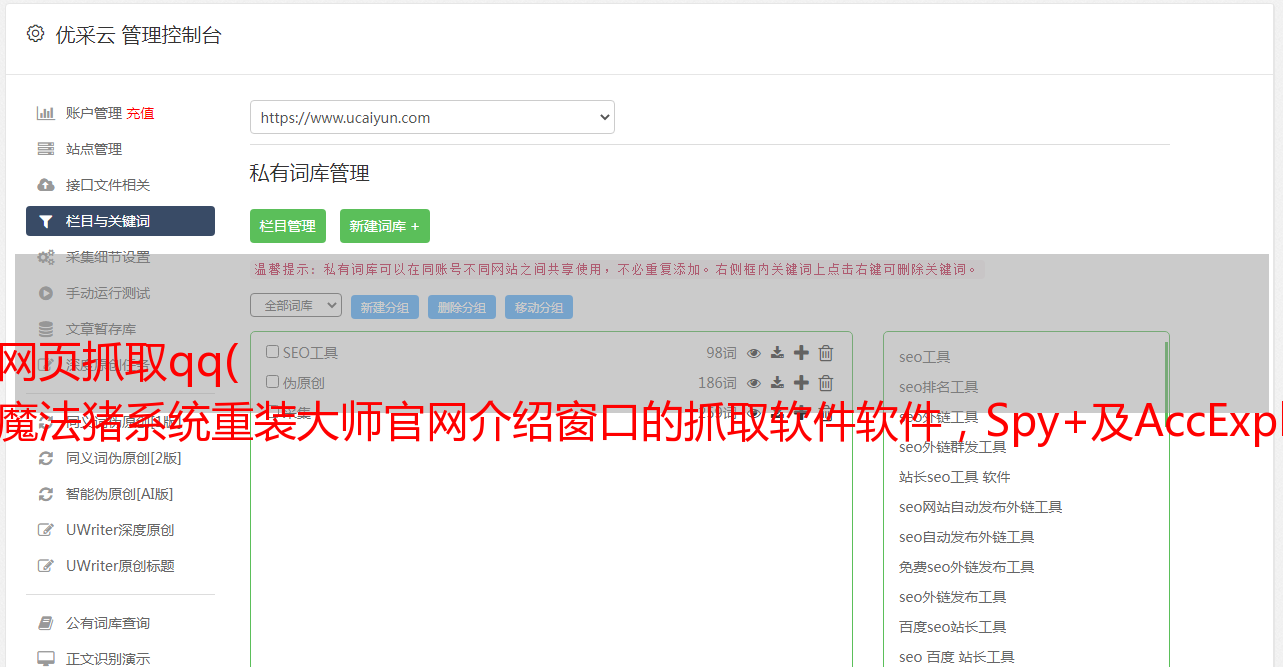Click the 新建分组 button
This screenshot has width=1283, height=667.
coord(385,307)
